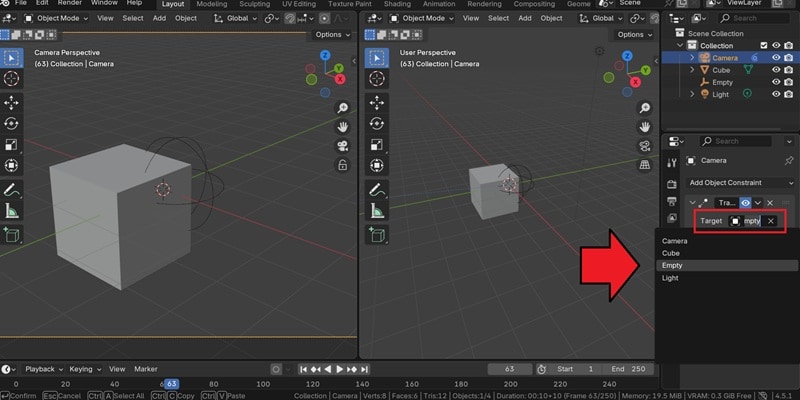Toggle camera view icon in User Perspective viewport
The height and width of the screenshot is (400, 800).
[645, 146]
